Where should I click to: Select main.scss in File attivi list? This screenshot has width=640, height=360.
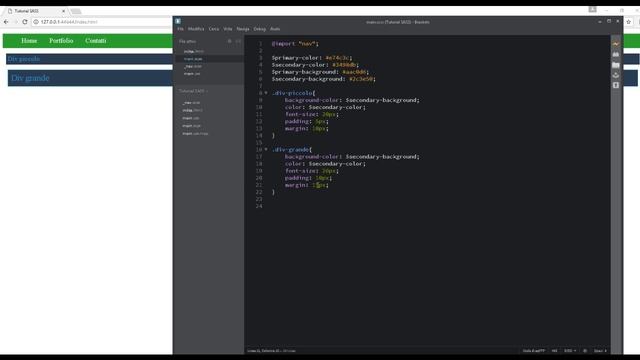tap(193, 59)
